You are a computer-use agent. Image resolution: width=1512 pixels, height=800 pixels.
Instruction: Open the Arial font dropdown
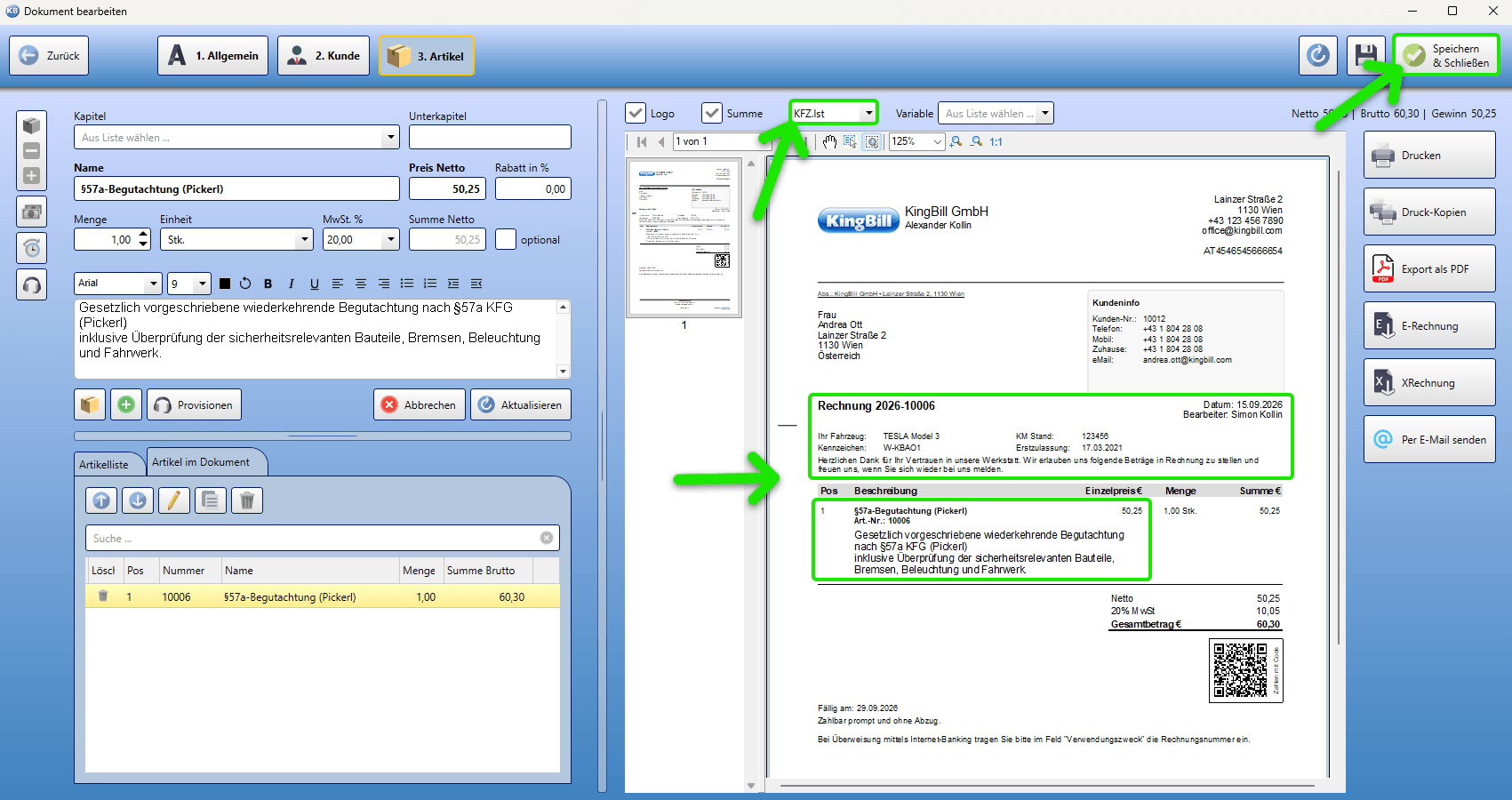[154, 284]
